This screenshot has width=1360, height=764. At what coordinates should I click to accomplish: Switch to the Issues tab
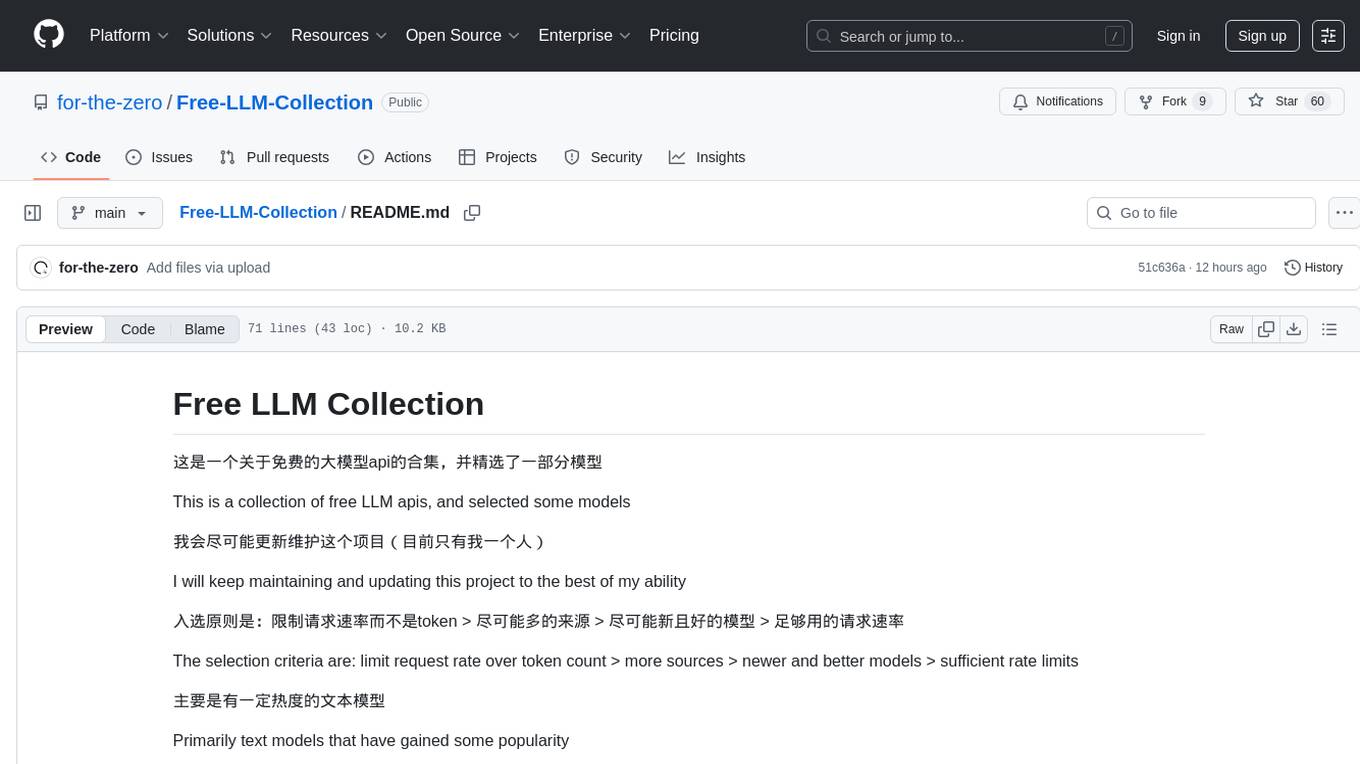(159, 157)
